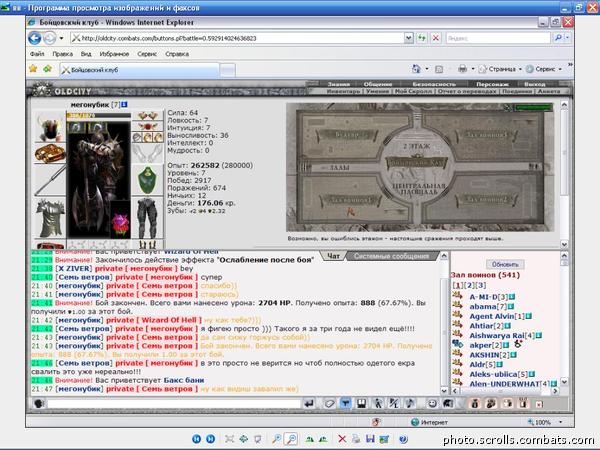This screenshot has height=450, width=600.
Task: Click the Add to Favorites icon
Action: pos(47,69)
